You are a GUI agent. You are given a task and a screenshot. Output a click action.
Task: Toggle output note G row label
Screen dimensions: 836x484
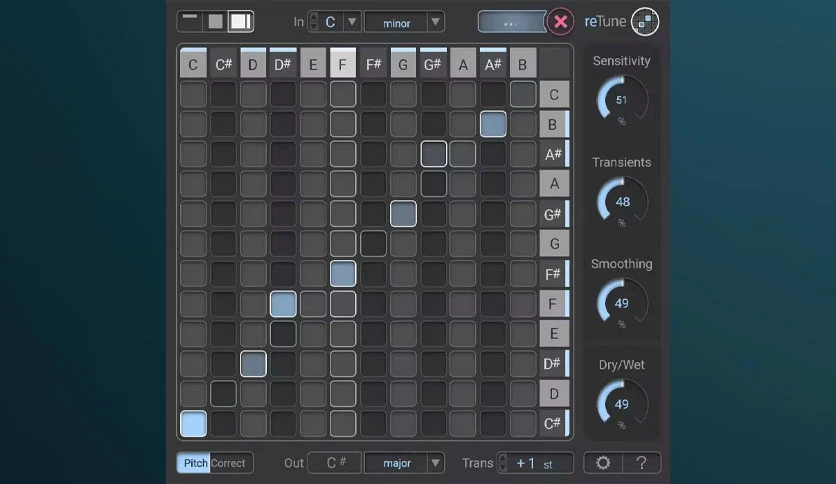click(554, 244)
